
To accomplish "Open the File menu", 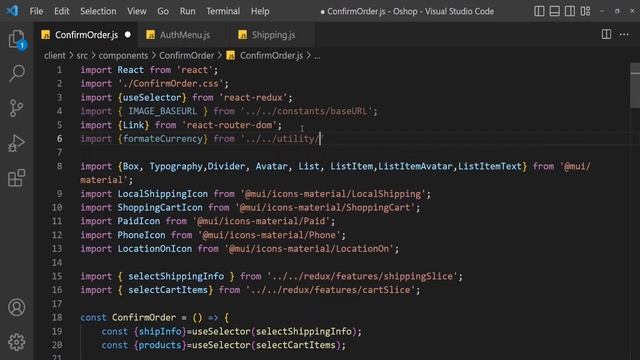I will tap(36, 11).
